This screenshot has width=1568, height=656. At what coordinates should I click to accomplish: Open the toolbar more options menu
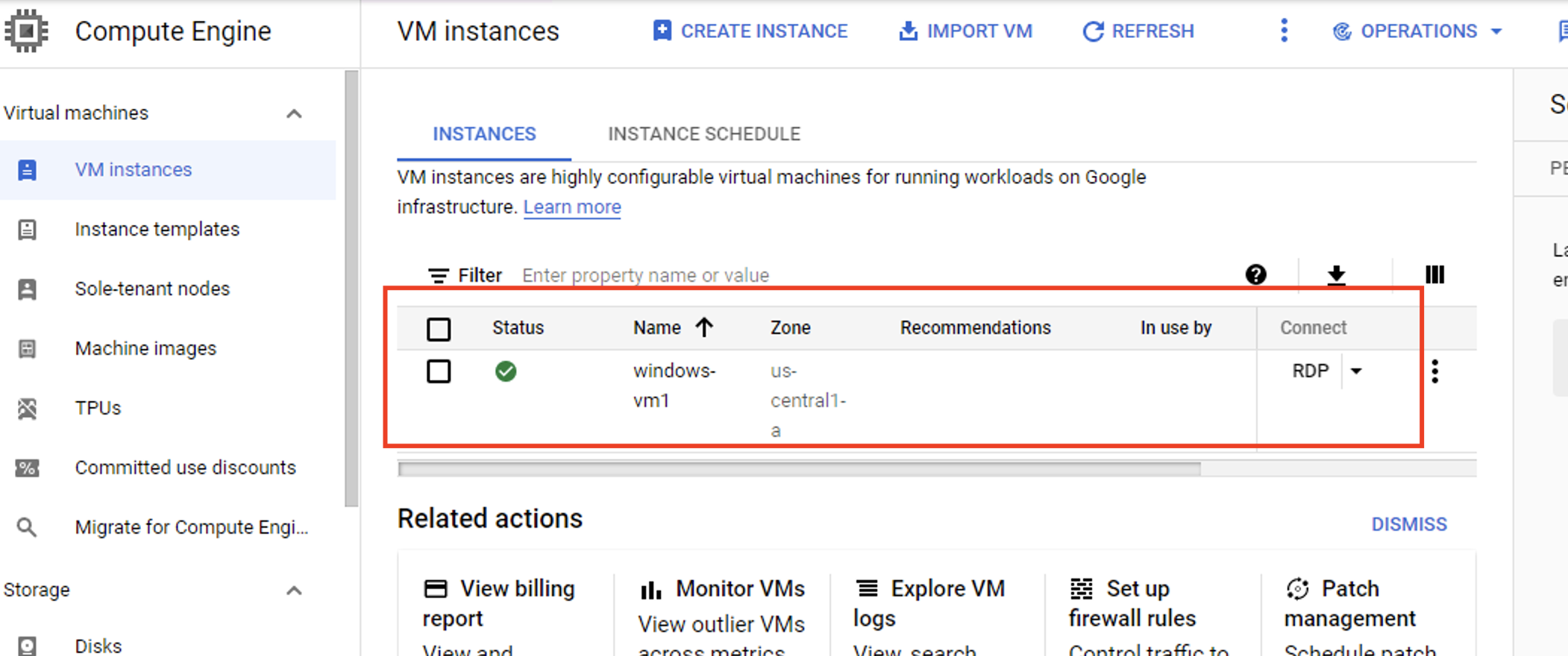click(1284, 31)
